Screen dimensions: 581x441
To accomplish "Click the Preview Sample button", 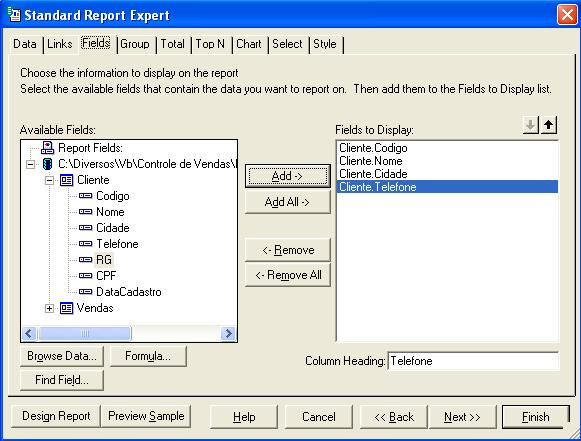I will [x=146, y=416].
